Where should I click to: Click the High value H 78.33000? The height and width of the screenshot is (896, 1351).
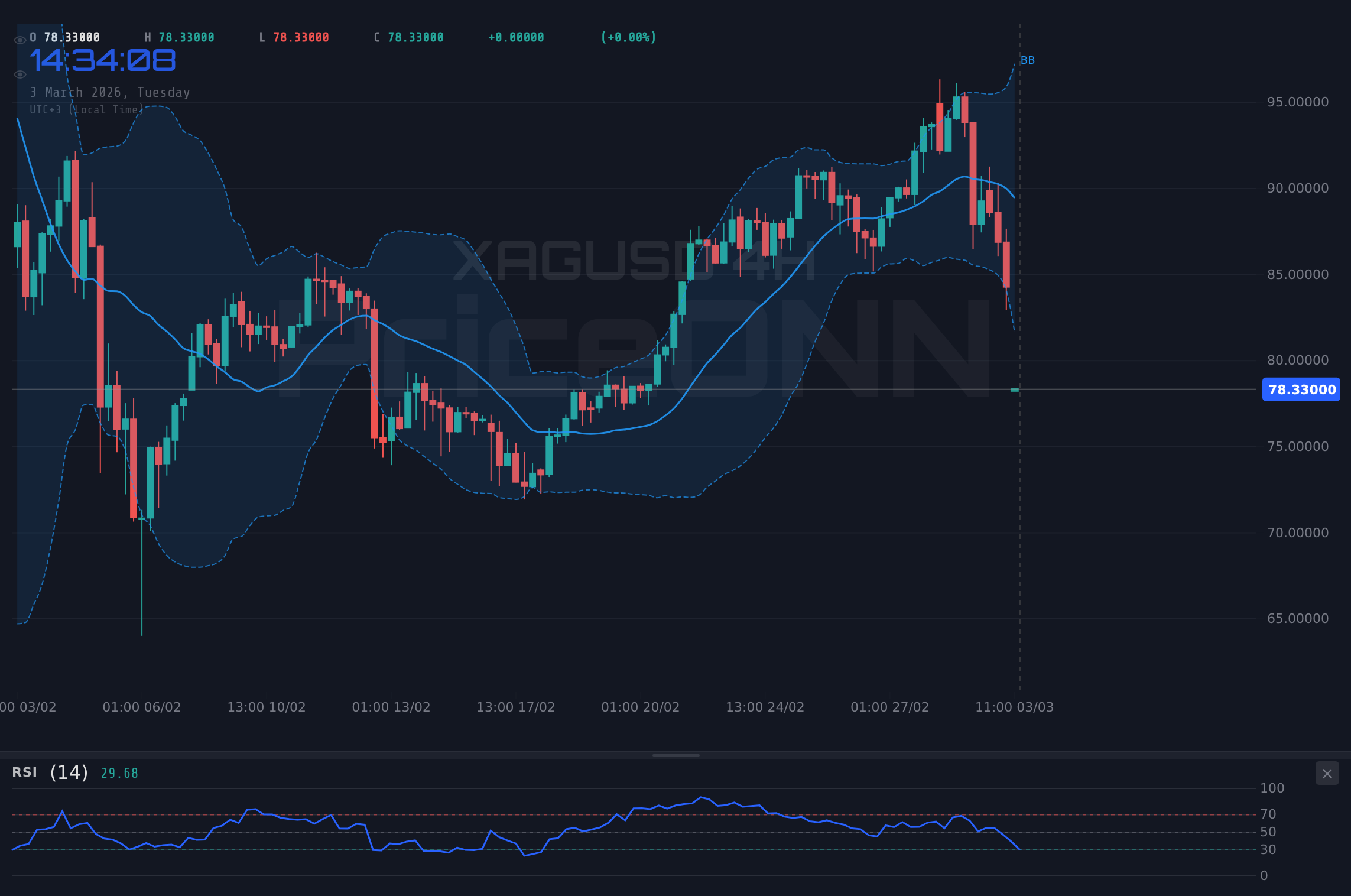[x=179, y=37]
